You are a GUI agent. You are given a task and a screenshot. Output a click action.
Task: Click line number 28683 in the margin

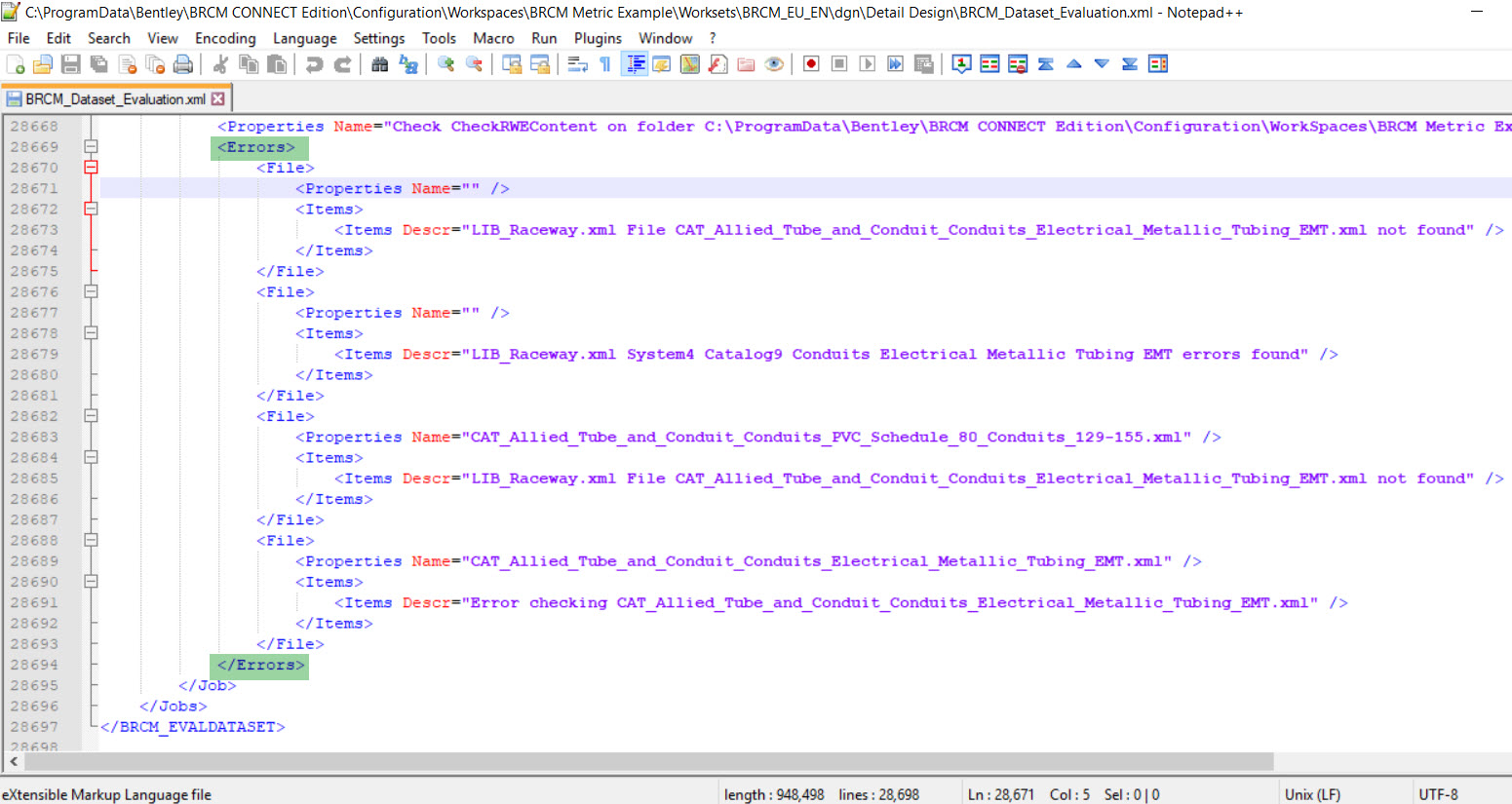point(34,437)
